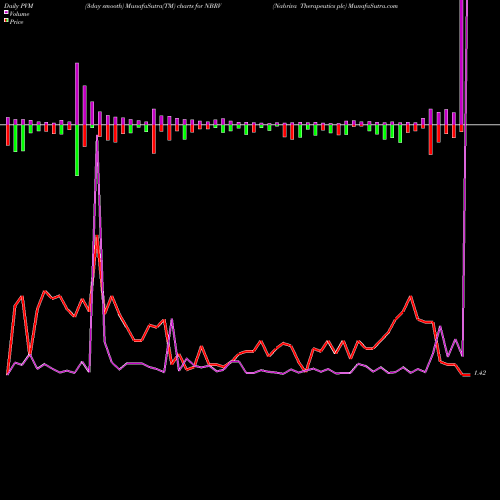This screenshot has width=500, height=500.
Task: Click the 3day smooth MunafaSutra charts for NBRV title
Action: pyautogui.click(x=153, y=6)
